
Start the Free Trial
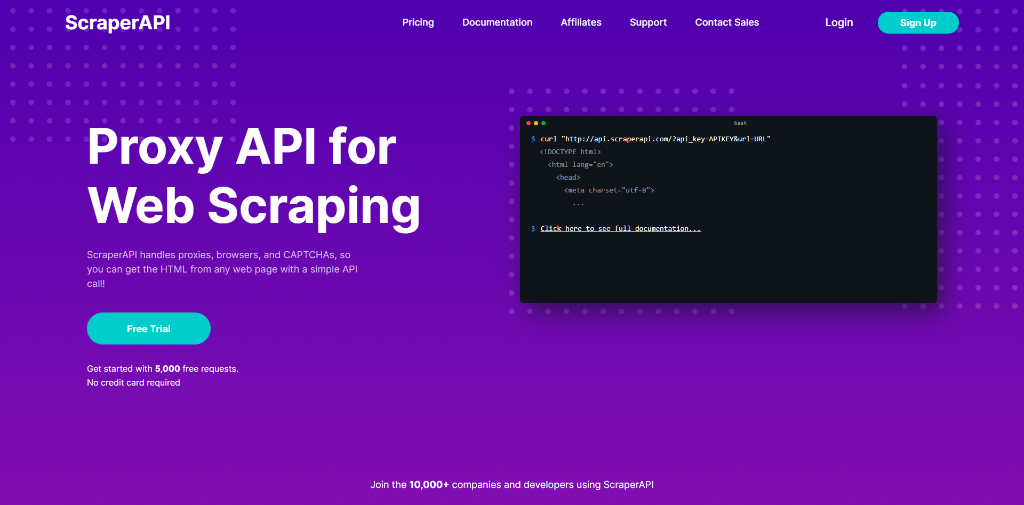pos(148,329)
